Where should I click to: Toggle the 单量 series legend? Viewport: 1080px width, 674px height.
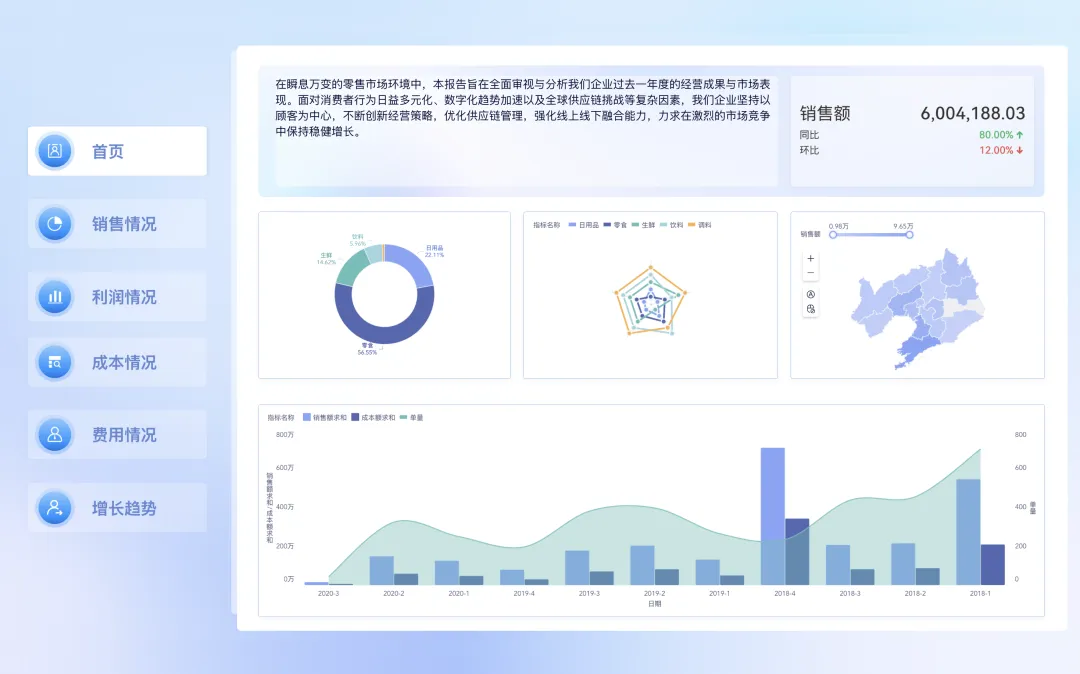411,417
